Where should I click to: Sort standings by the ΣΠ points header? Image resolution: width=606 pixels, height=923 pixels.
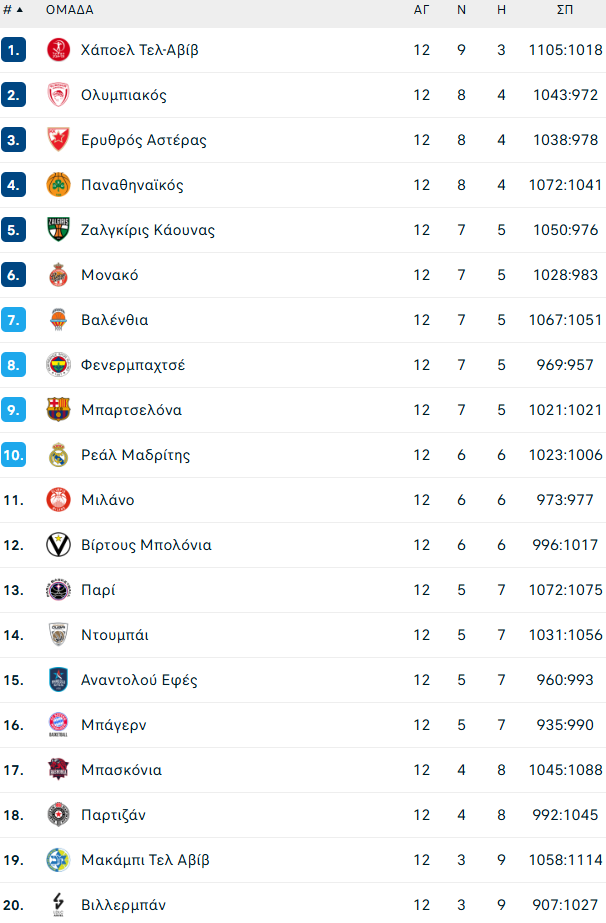click(565, 10)
